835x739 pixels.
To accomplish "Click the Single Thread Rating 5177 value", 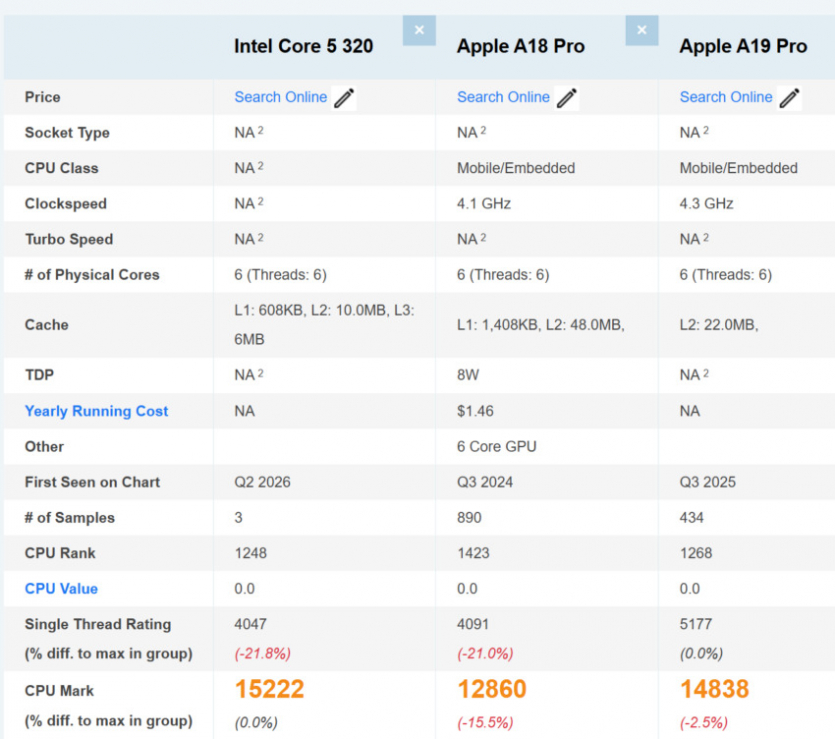I will point(691,624).
